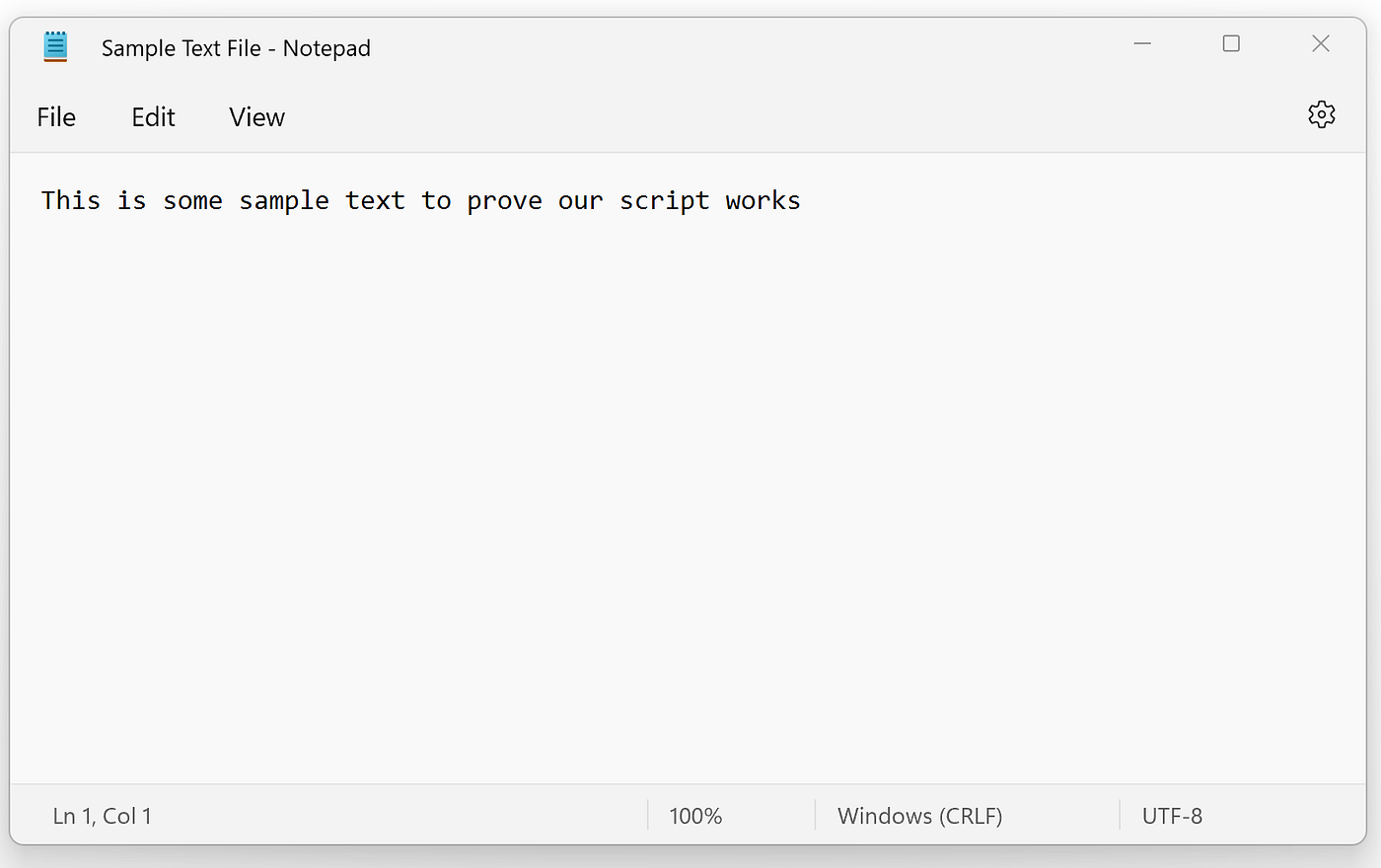Open the Edit menu
The height and width of the screenshot is (868, 1381).
(x=153, y=117)
